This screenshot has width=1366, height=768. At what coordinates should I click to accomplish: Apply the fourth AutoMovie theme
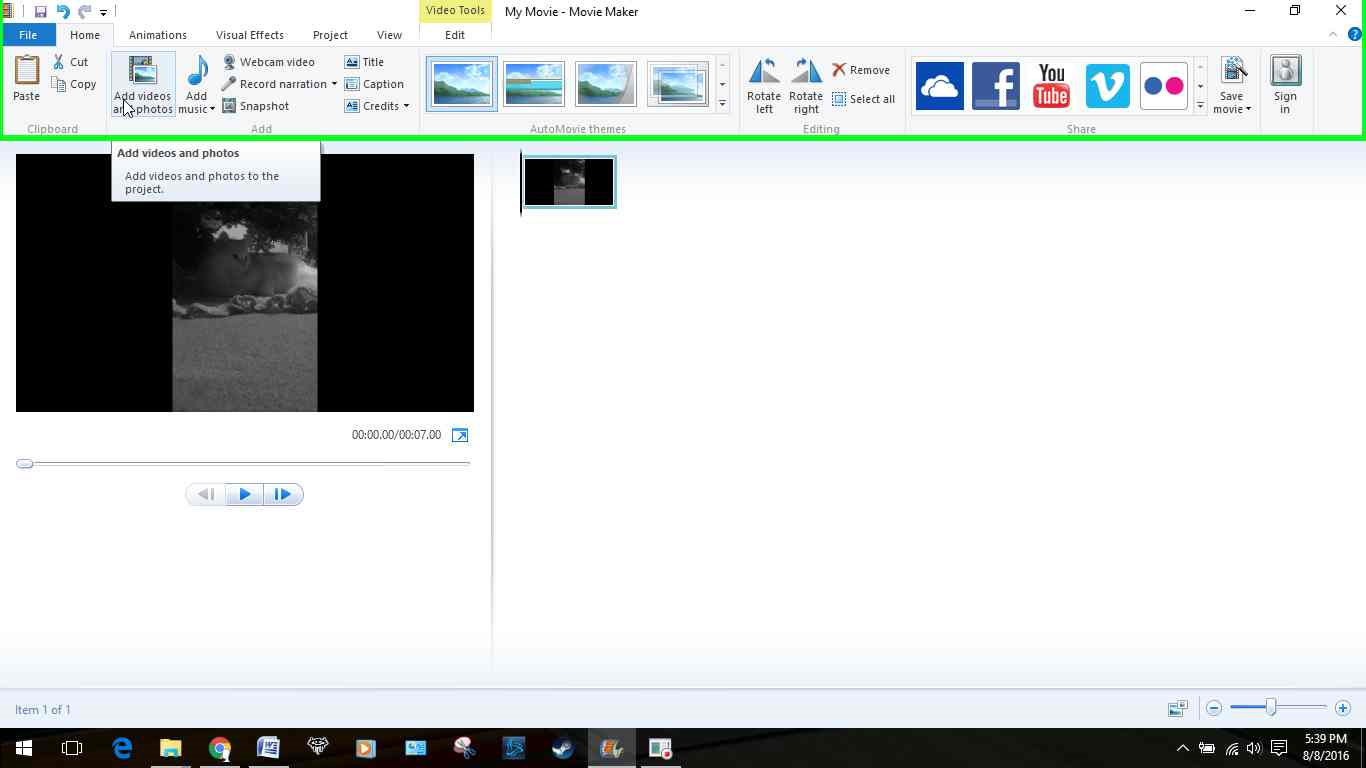click(678, 84)
